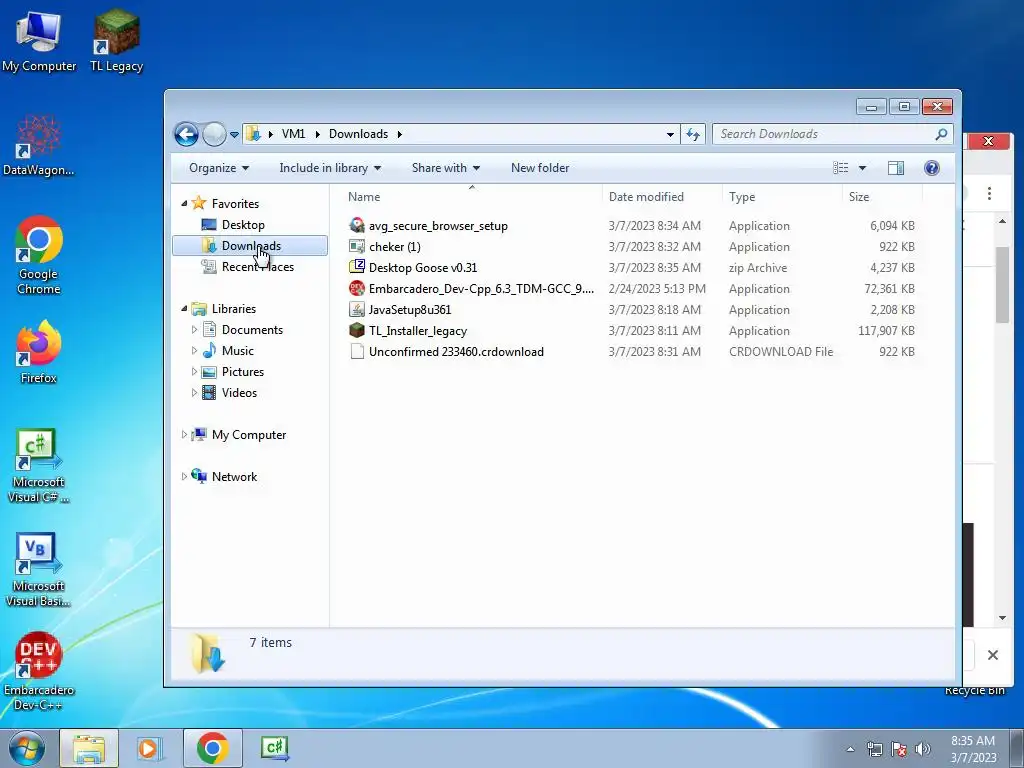
Task: Select the cheker (1) file
Action: (x=394, y=247)
